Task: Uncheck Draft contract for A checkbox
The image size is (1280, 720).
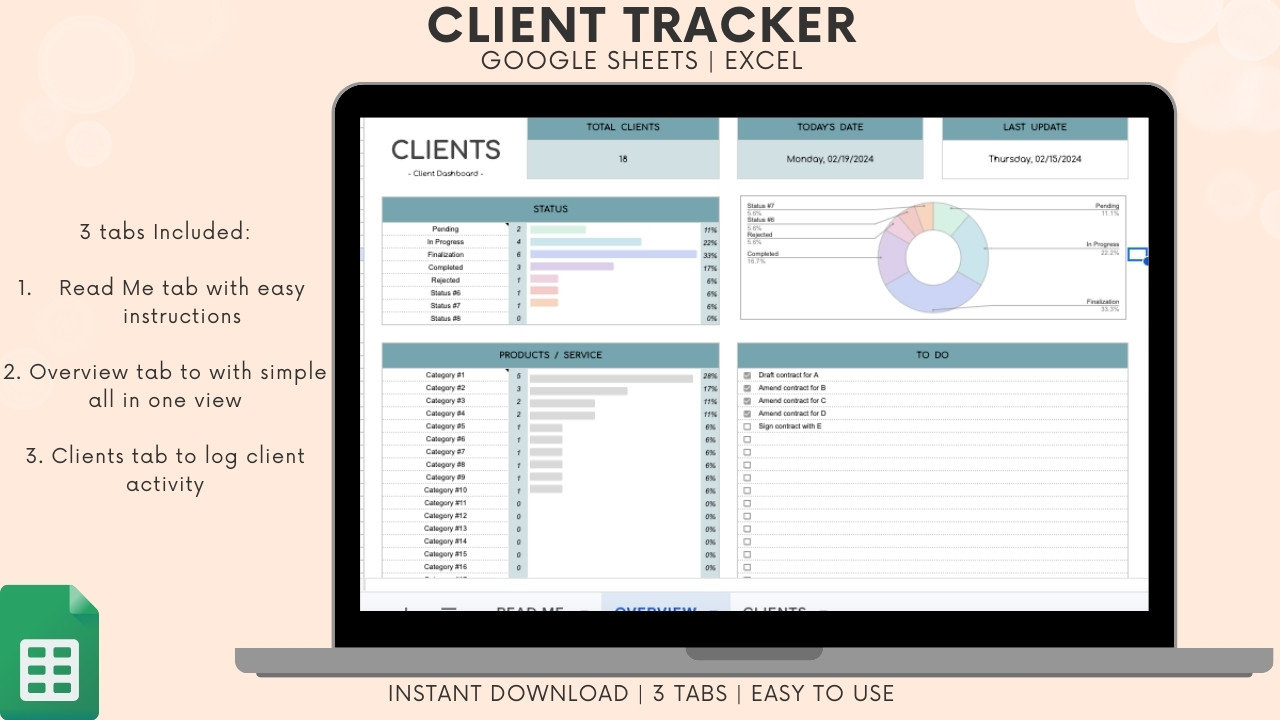Action: pyautogui.click(x=747, y=375)
